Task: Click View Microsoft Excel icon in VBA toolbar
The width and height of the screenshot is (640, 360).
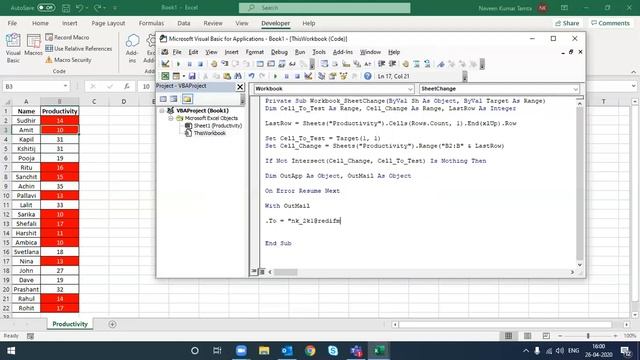Action: point(165,76)
